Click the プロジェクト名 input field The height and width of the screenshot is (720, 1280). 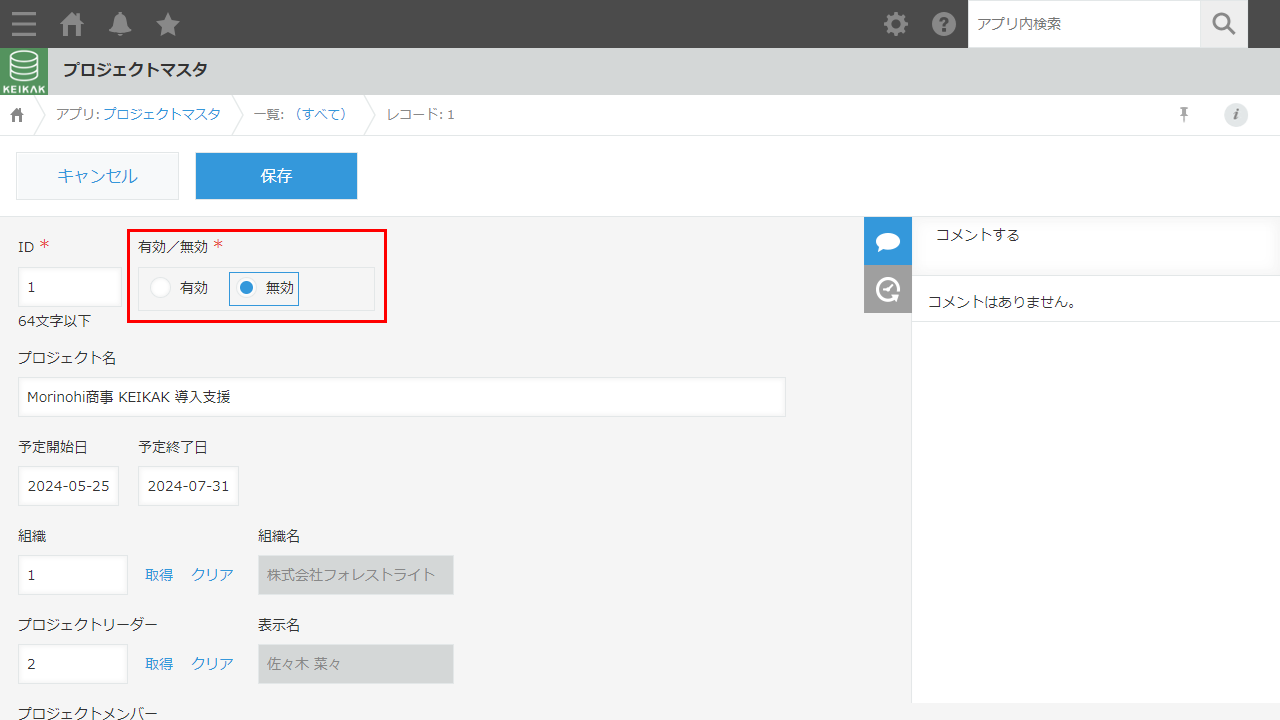coord(402,397)
